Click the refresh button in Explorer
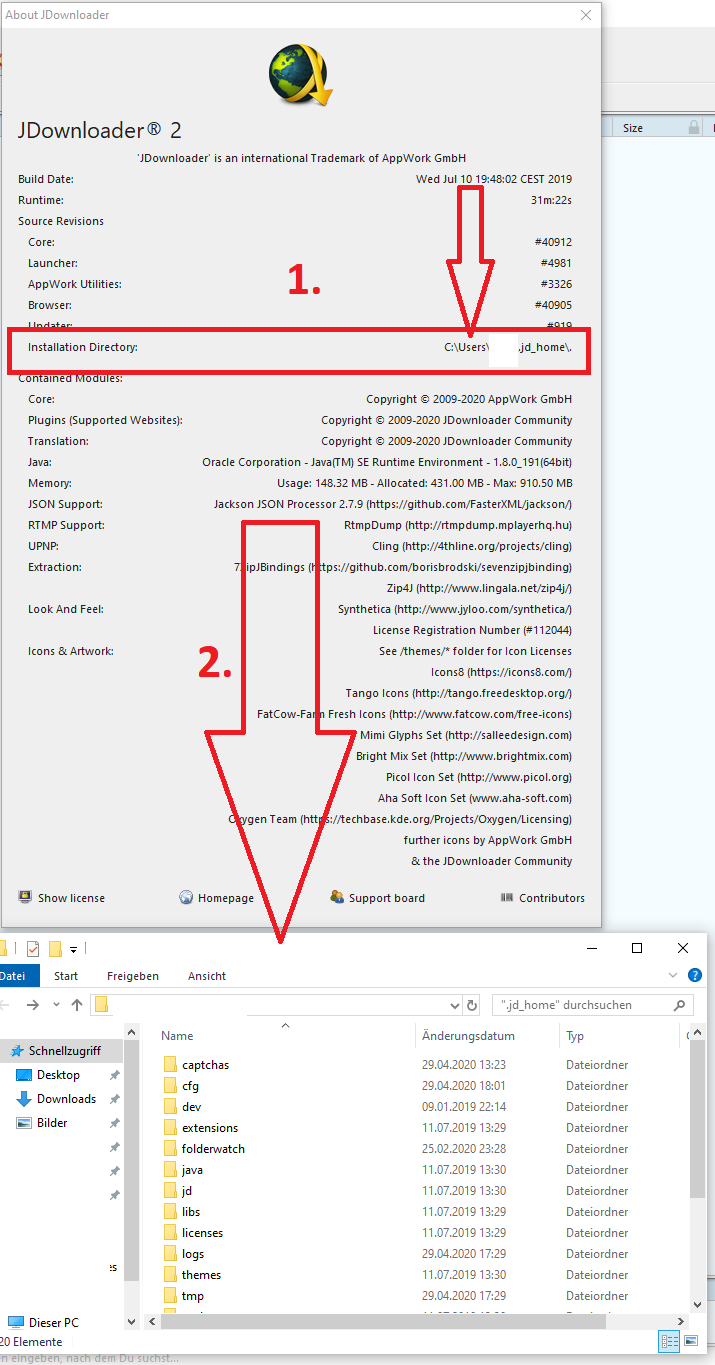The height and width of the screenshot is (1365, 715). coord(472,1005)
